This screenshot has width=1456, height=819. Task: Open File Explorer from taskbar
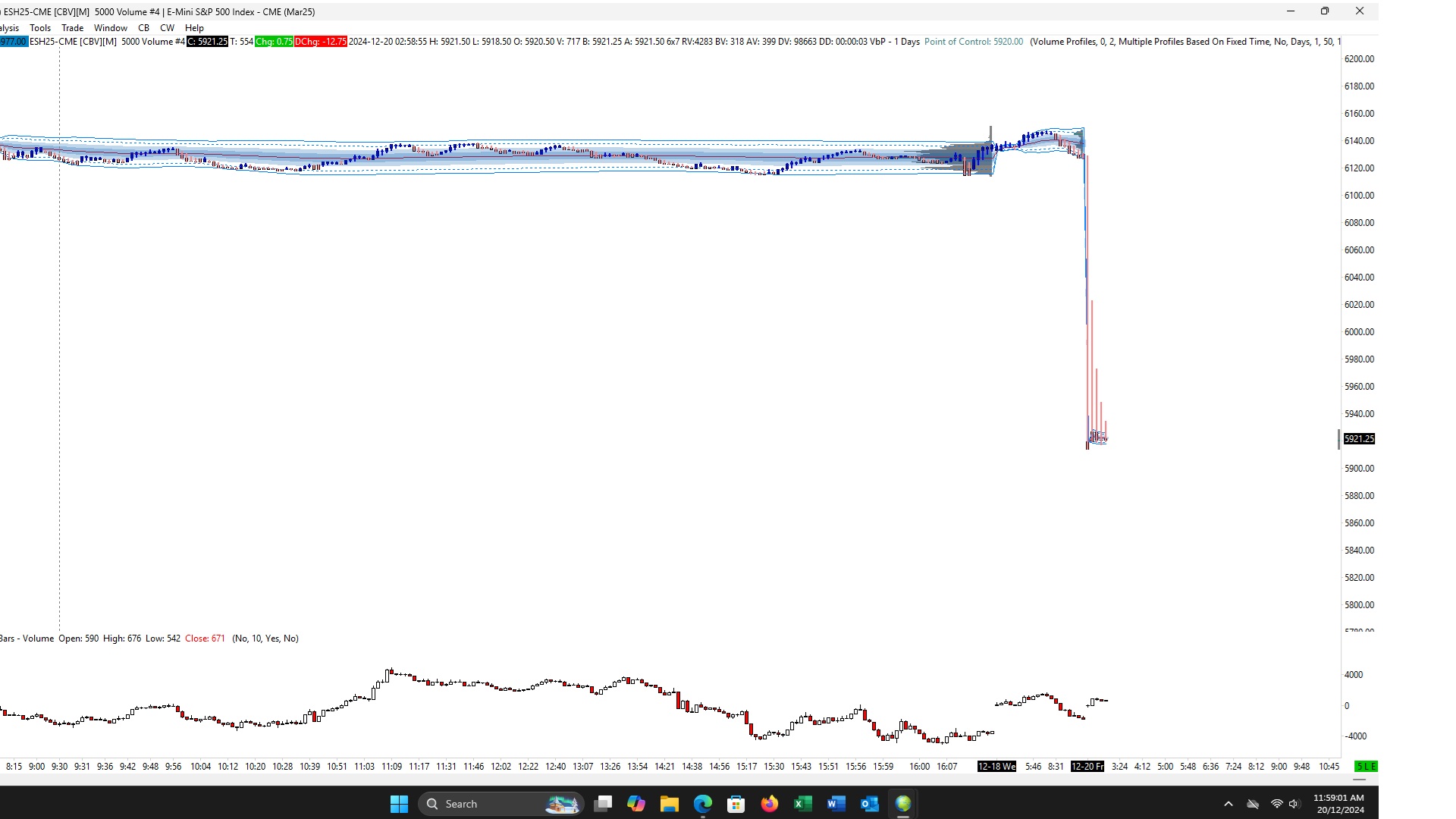pyautogui.click(x=669, y=804)
